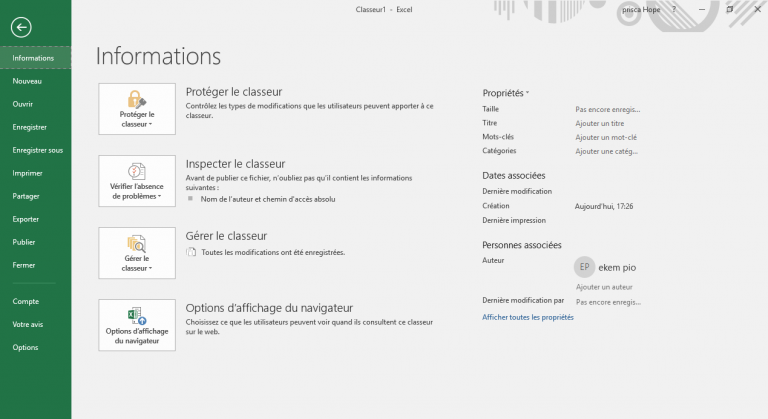Click the question mark help icon
Screen dimensions: 768x419
(x=702, y=8)
